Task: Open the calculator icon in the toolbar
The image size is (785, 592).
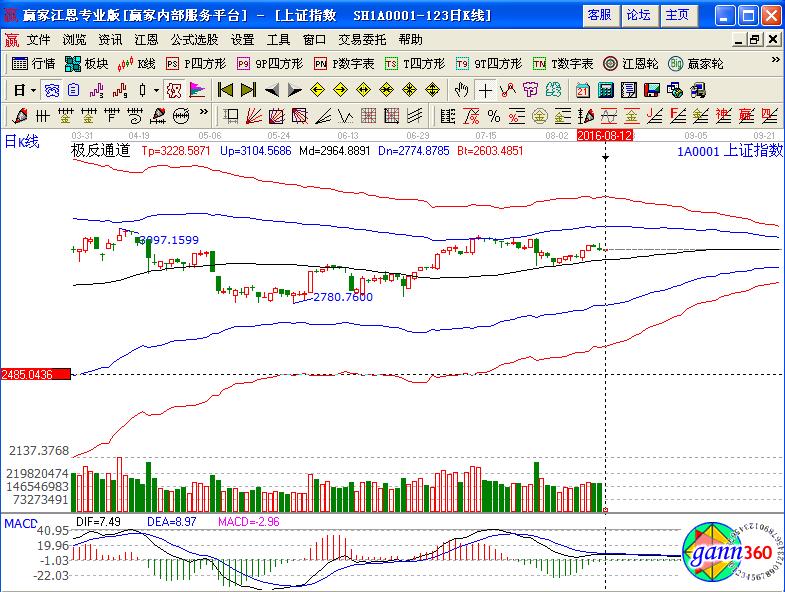Action: click(605, 89)
